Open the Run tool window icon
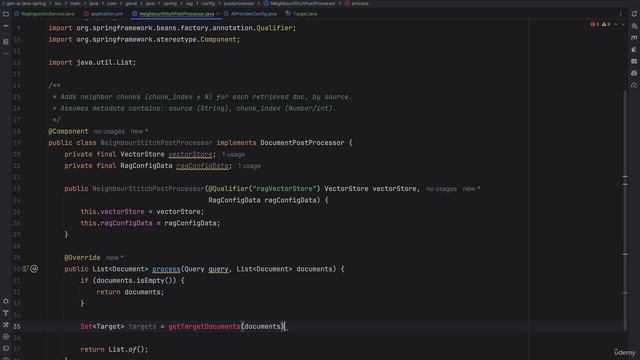This screenshot has width=640, height=360. [6, 337]
